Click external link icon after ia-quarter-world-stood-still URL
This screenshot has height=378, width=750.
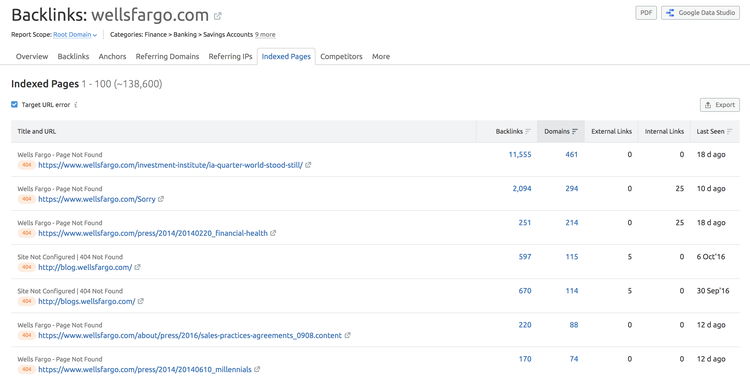pos(308,165)
